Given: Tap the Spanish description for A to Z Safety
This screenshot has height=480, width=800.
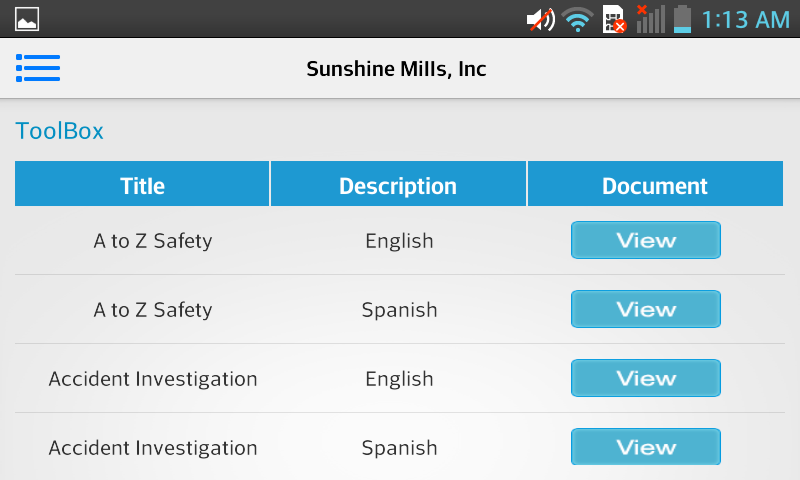Looking at the screenshot, I should 399,310.
